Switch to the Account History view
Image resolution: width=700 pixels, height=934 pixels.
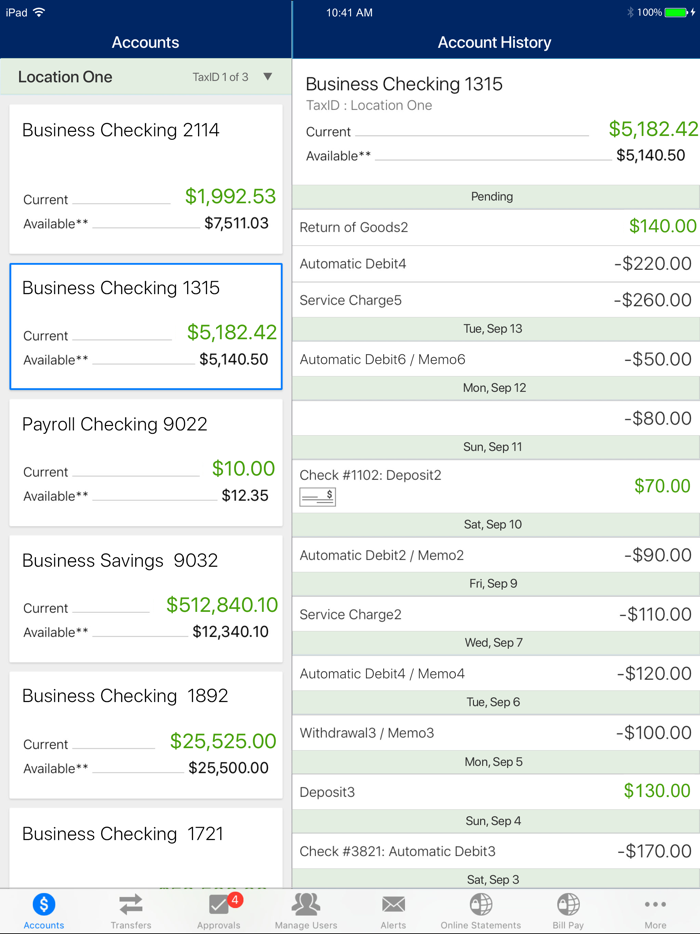click(x=494, y=43)
